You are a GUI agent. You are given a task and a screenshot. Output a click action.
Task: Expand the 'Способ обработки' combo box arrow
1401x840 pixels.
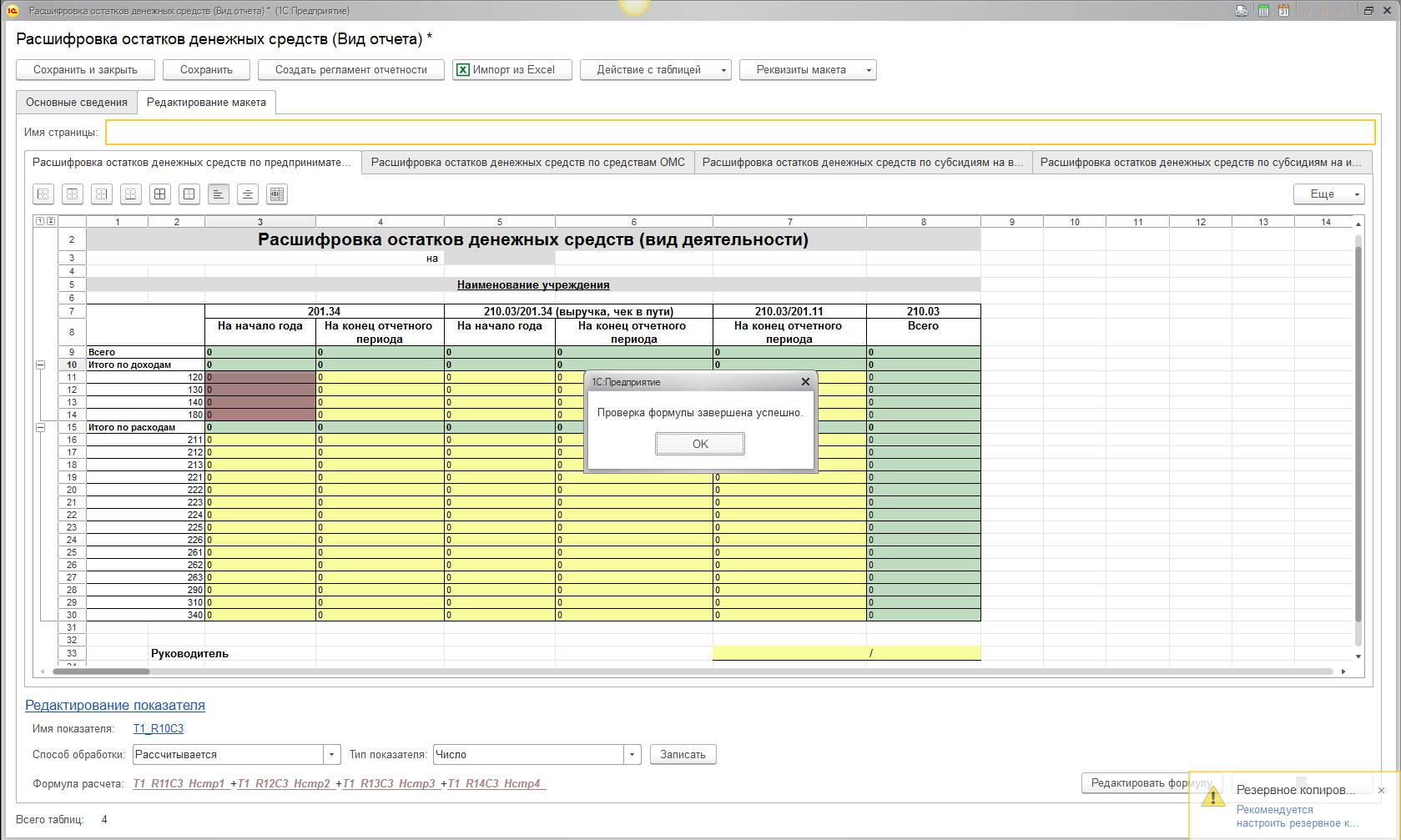tap(332, 755)
